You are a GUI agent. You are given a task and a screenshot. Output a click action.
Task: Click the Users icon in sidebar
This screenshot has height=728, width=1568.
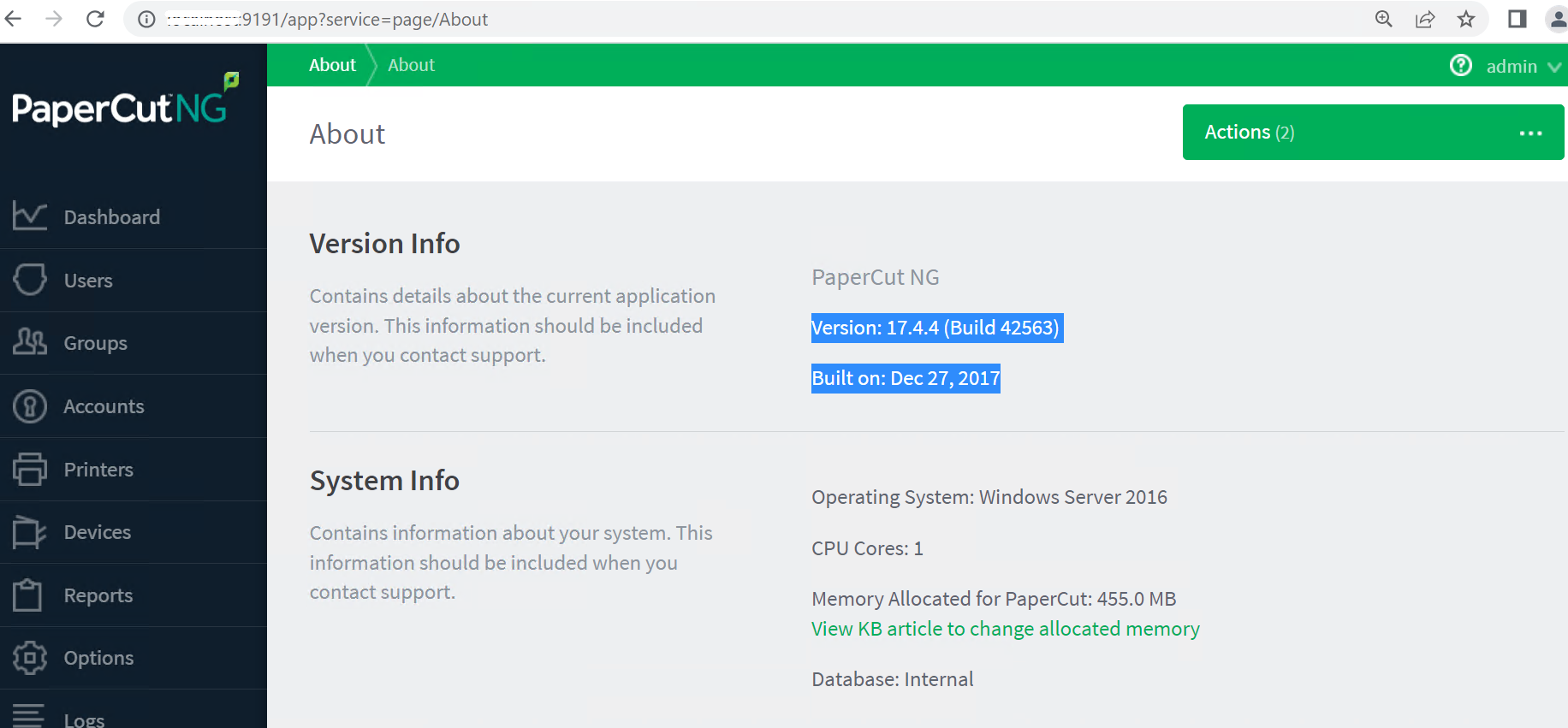(x=30, y=280)
